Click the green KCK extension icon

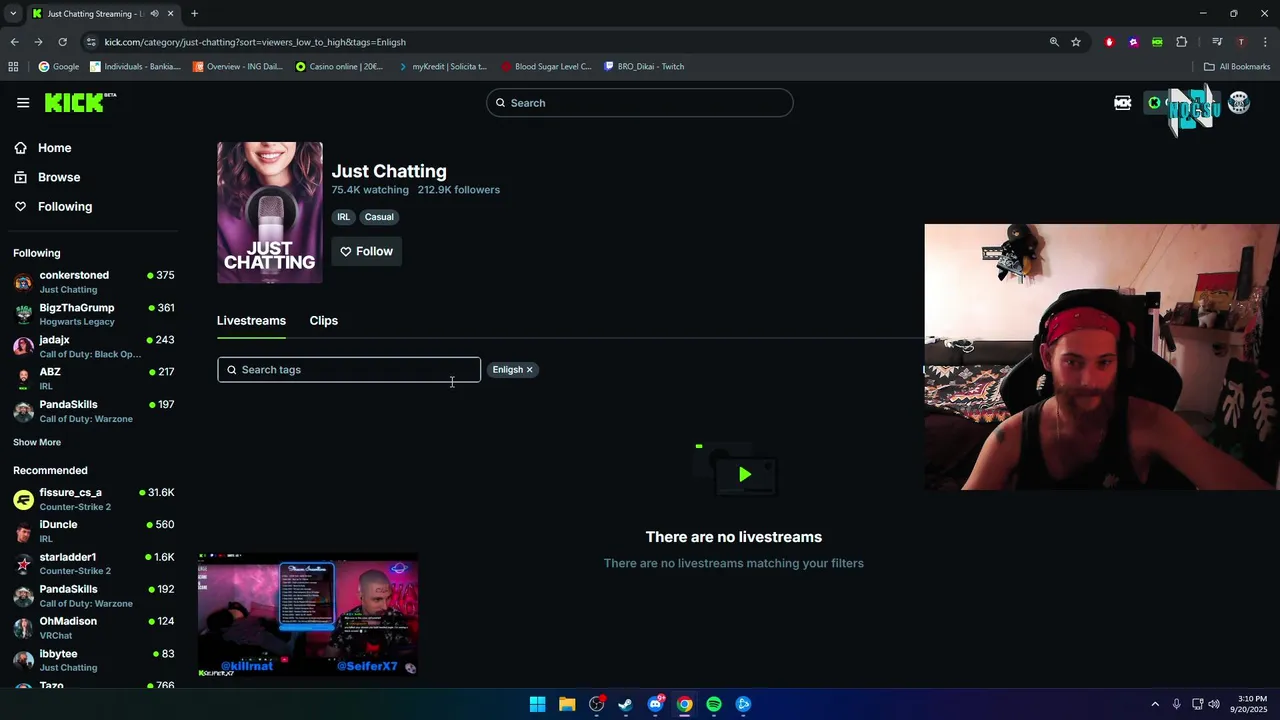tap(1157, 42)
